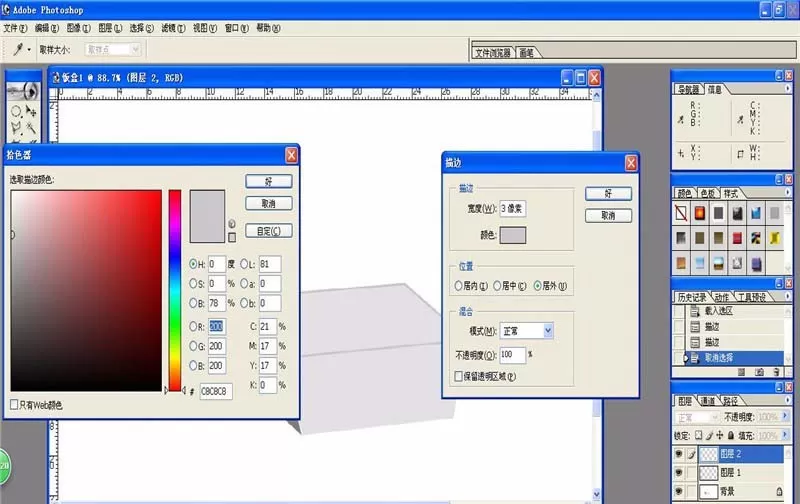Click the Photoshop header image atop toolbox
Viewport: 800px width, 504px height.
pos(23,91)
